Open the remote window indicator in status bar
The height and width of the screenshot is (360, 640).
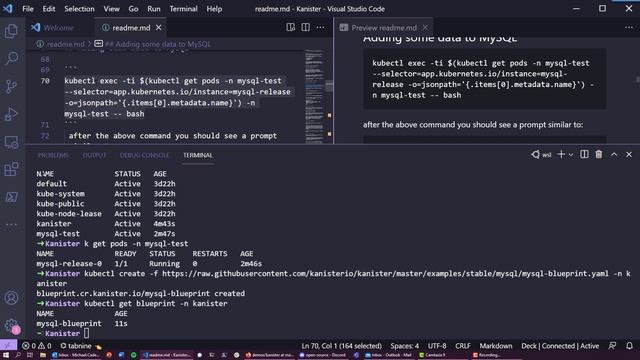(x=8, y=346)
